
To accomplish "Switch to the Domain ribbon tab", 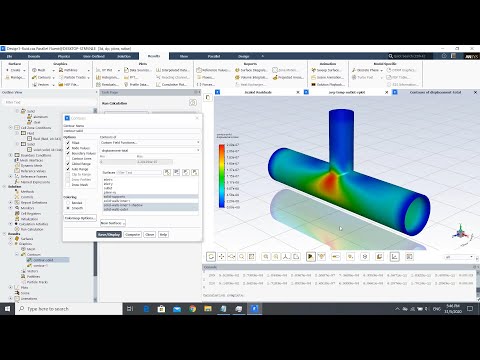I will [34, 56].
